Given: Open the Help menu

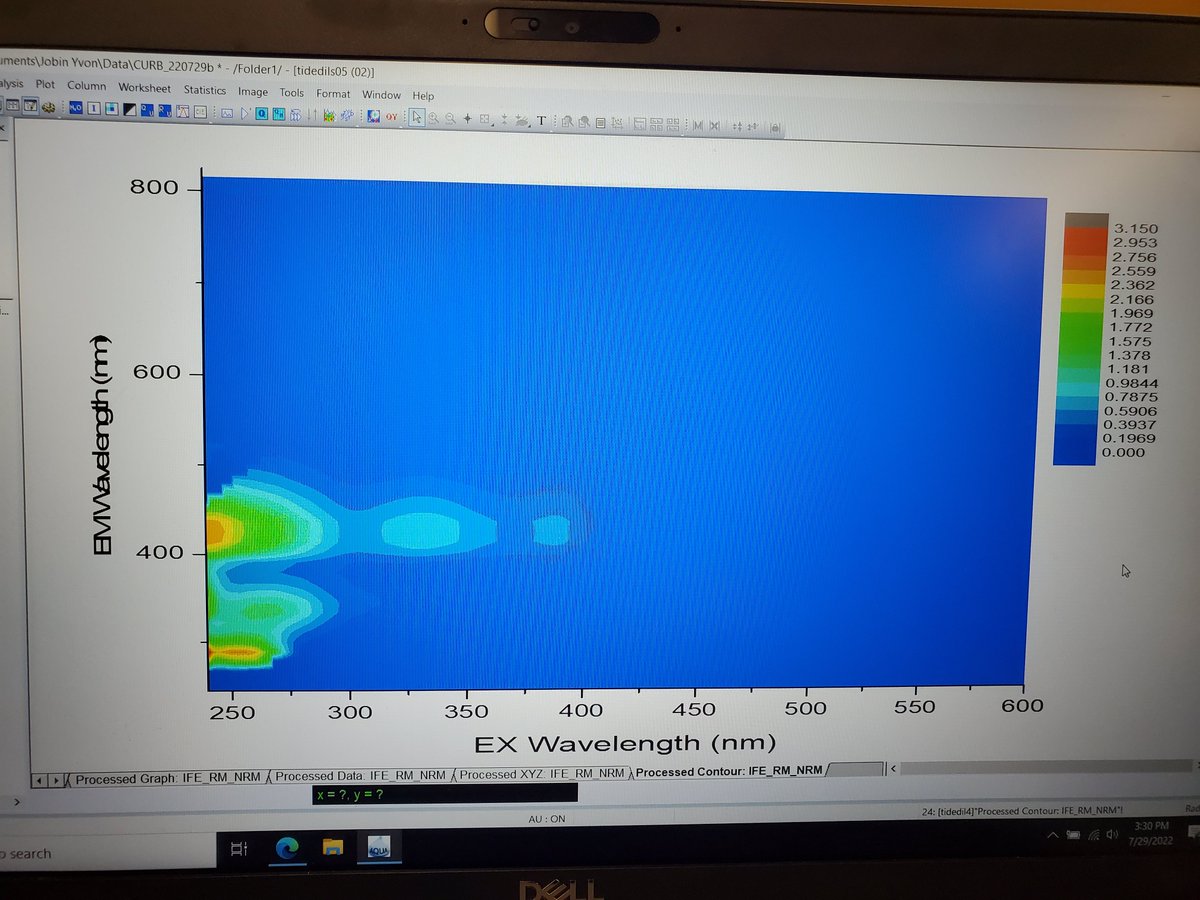Looking at the screenshot, I should [423, 96].
